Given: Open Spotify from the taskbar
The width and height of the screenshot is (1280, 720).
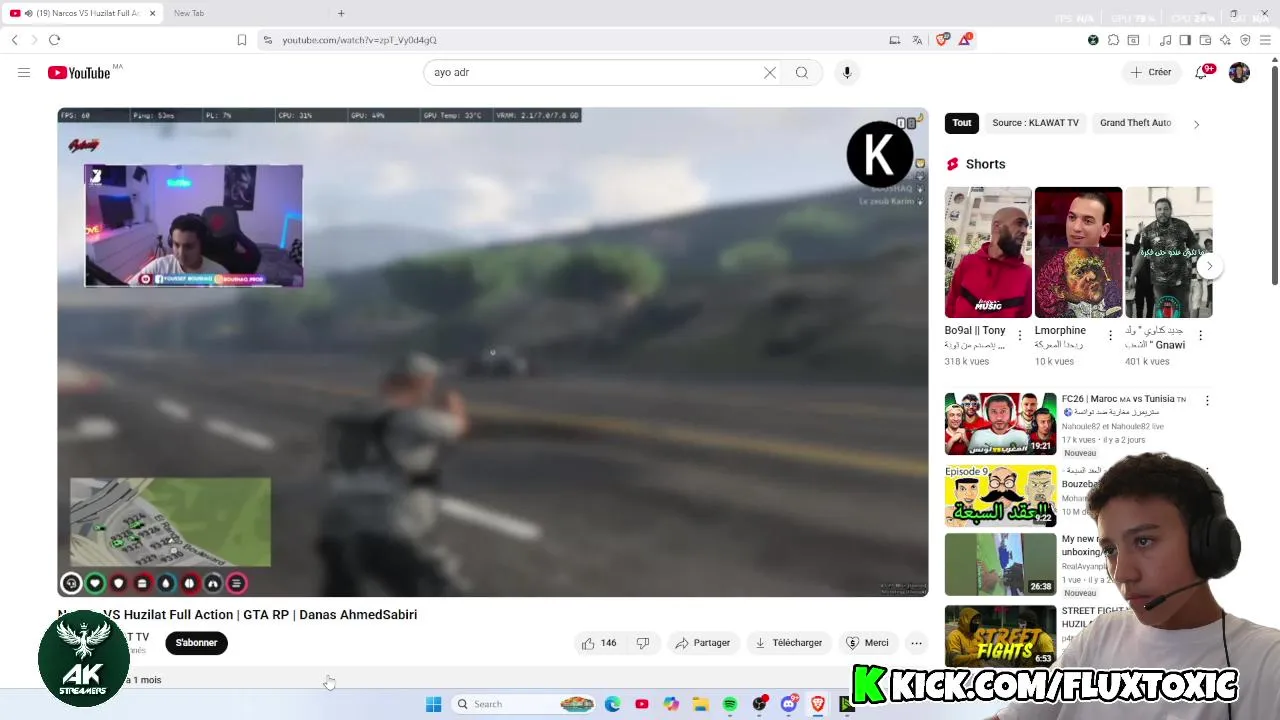Looking at the screenshot, I should tap(730, 704).
